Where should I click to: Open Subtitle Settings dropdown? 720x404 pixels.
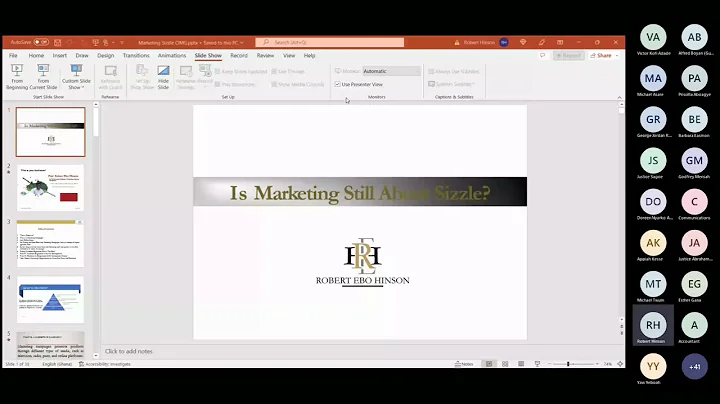[451, 84]
